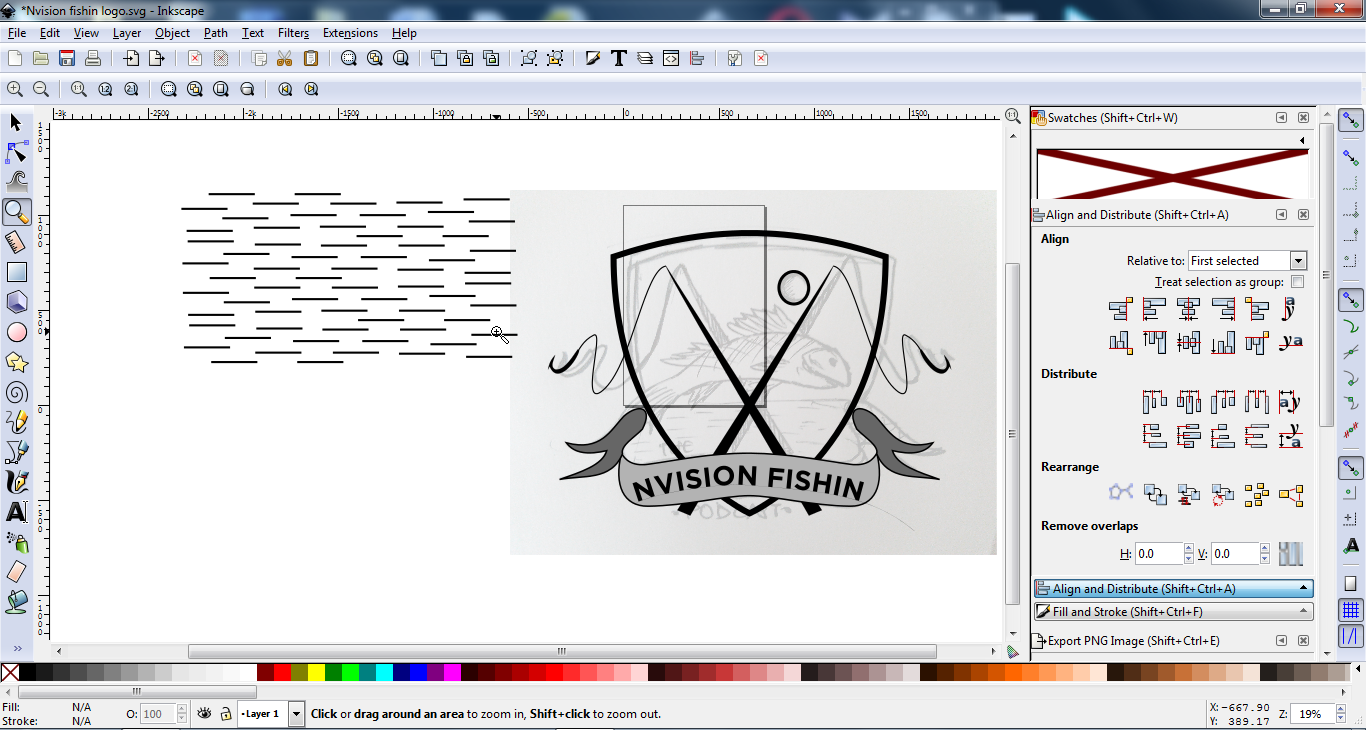Close the Swatches panel
This screenshot has height=730, width=1366.
1303,118
